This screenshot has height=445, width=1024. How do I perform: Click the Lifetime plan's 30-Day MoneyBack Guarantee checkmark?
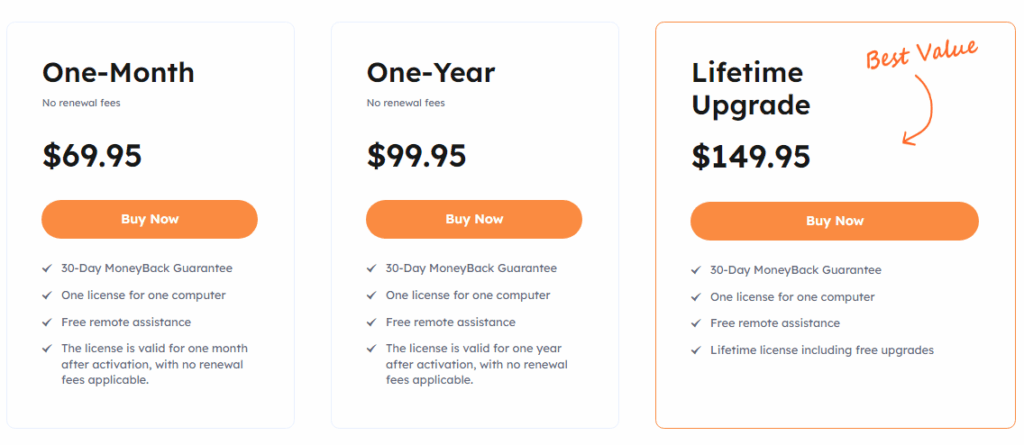(x=696, y=270)
